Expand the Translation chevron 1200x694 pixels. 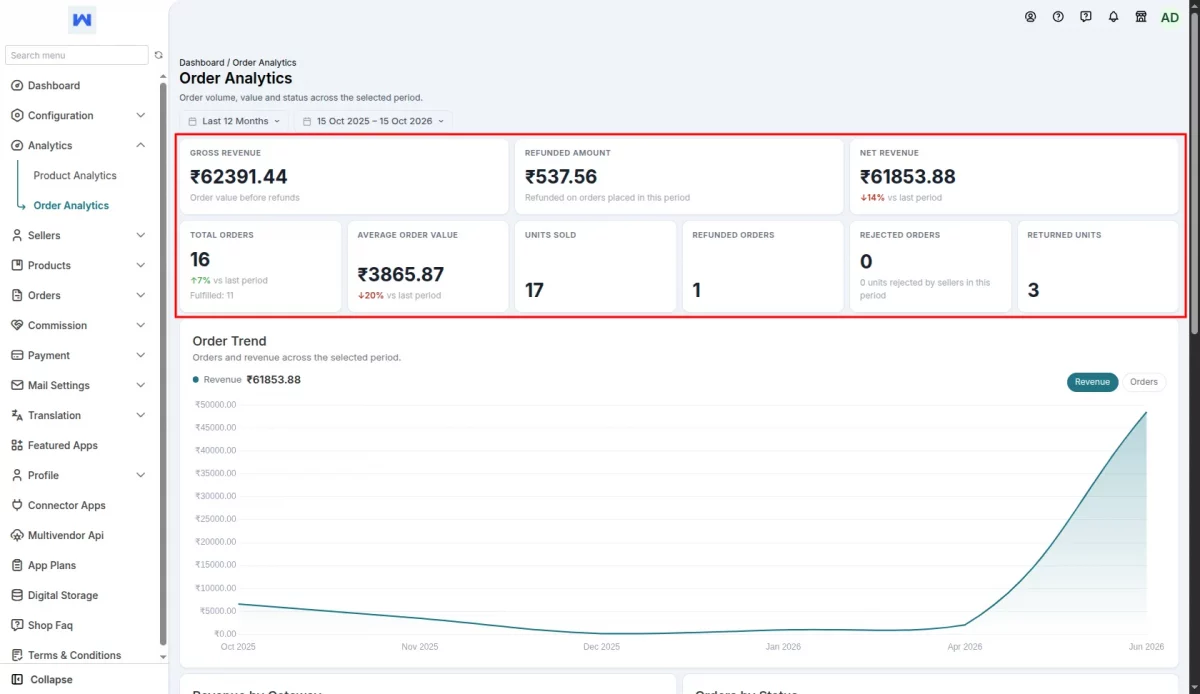pos(140,416)
